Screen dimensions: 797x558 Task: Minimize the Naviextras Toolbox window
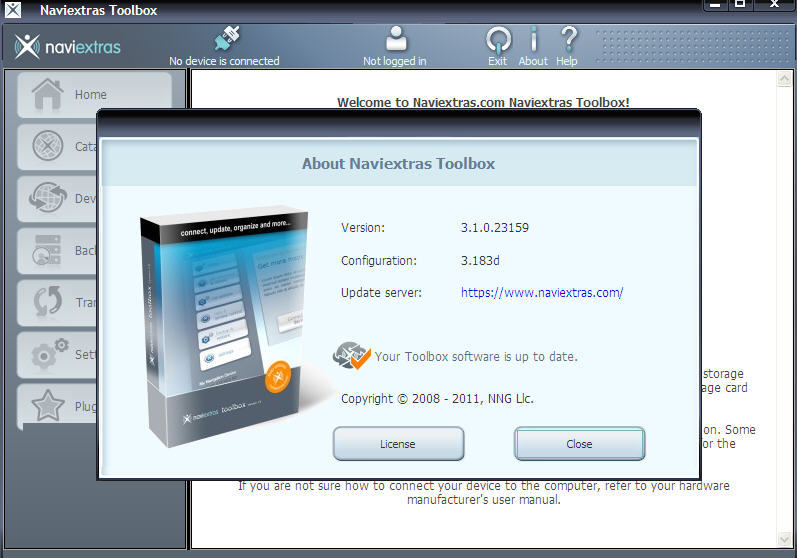pyautogui.click(x=716, y=5)
